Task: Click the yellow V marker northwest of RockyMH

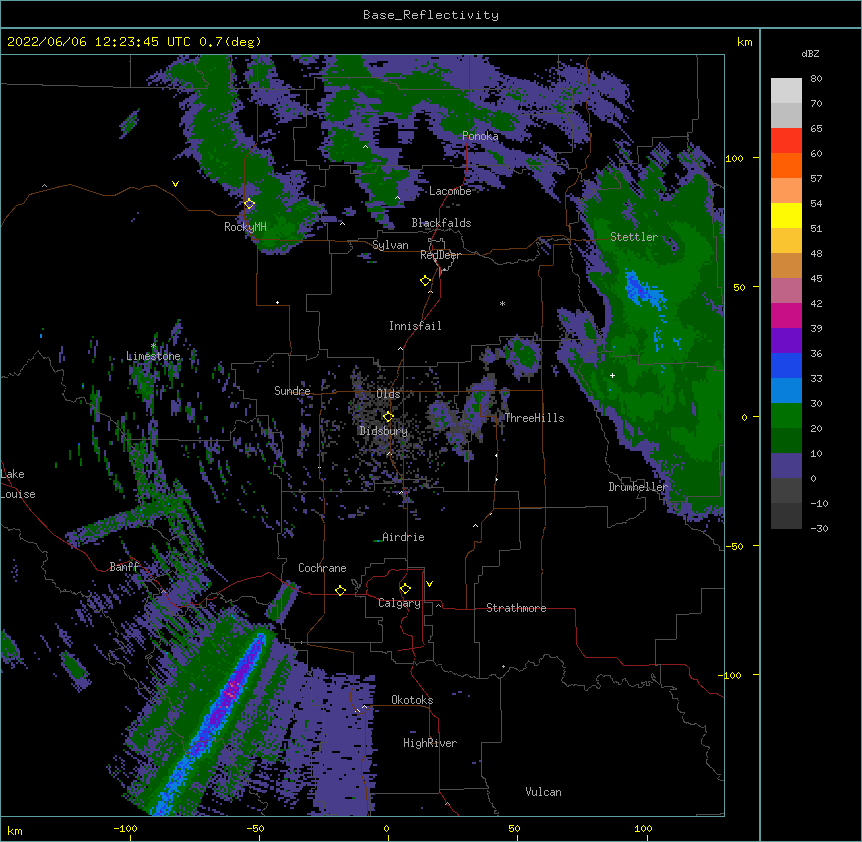Action: pyautogui.click(x=175, y=184)
